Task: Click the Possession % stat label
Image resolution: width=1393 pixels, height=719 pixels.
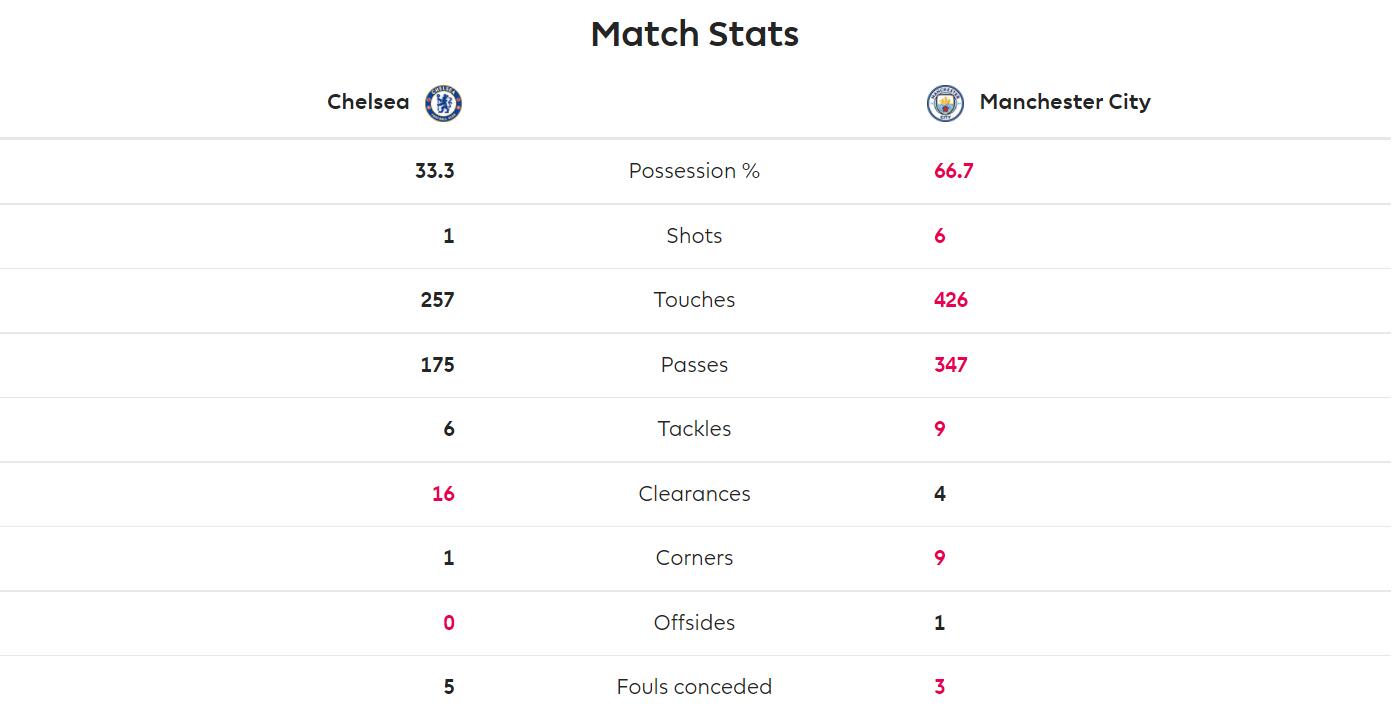Action: [x=694, y=171]
